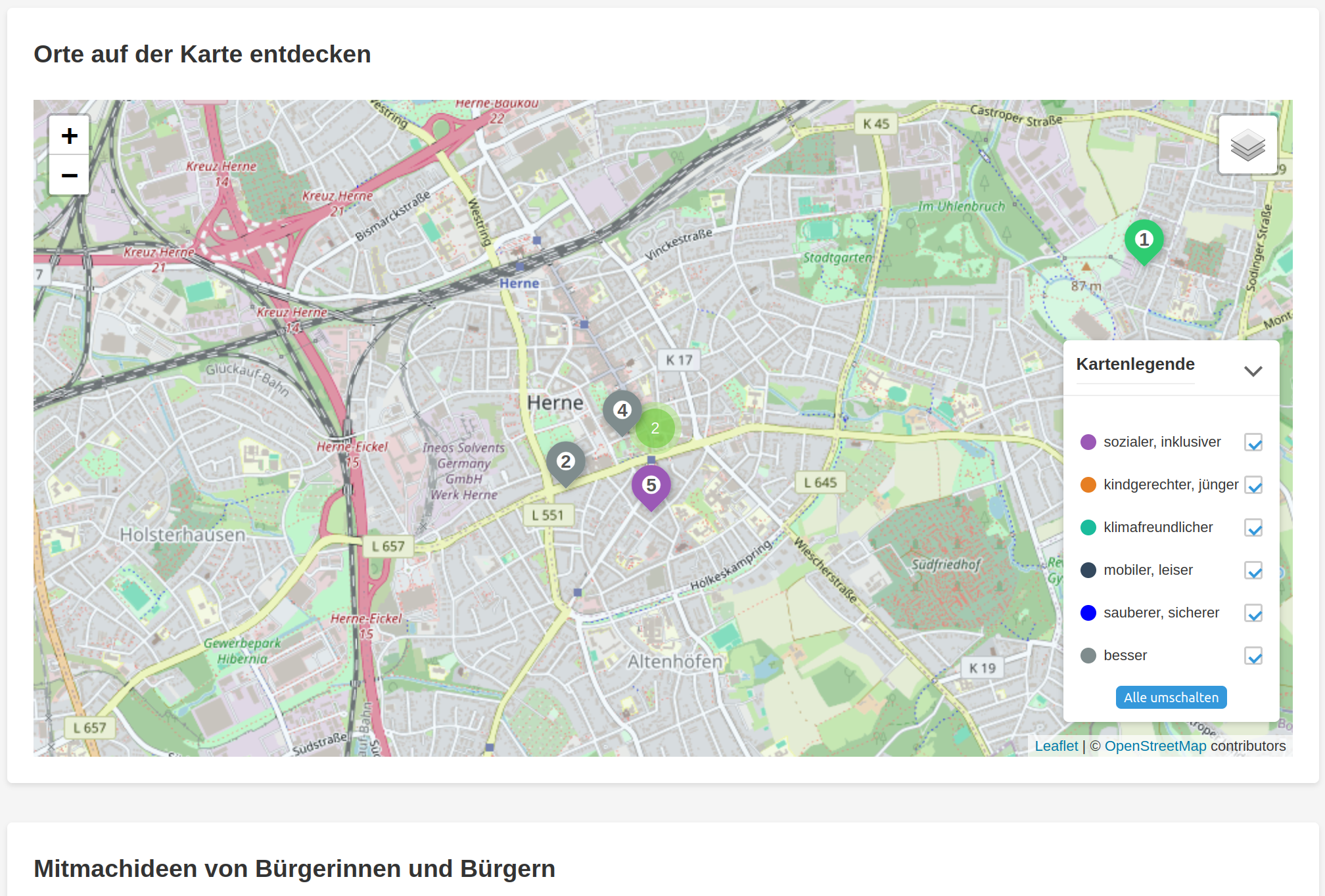The image size is (1325, 896).
Task: Zoom in on the map
Action: coord(69,136)
